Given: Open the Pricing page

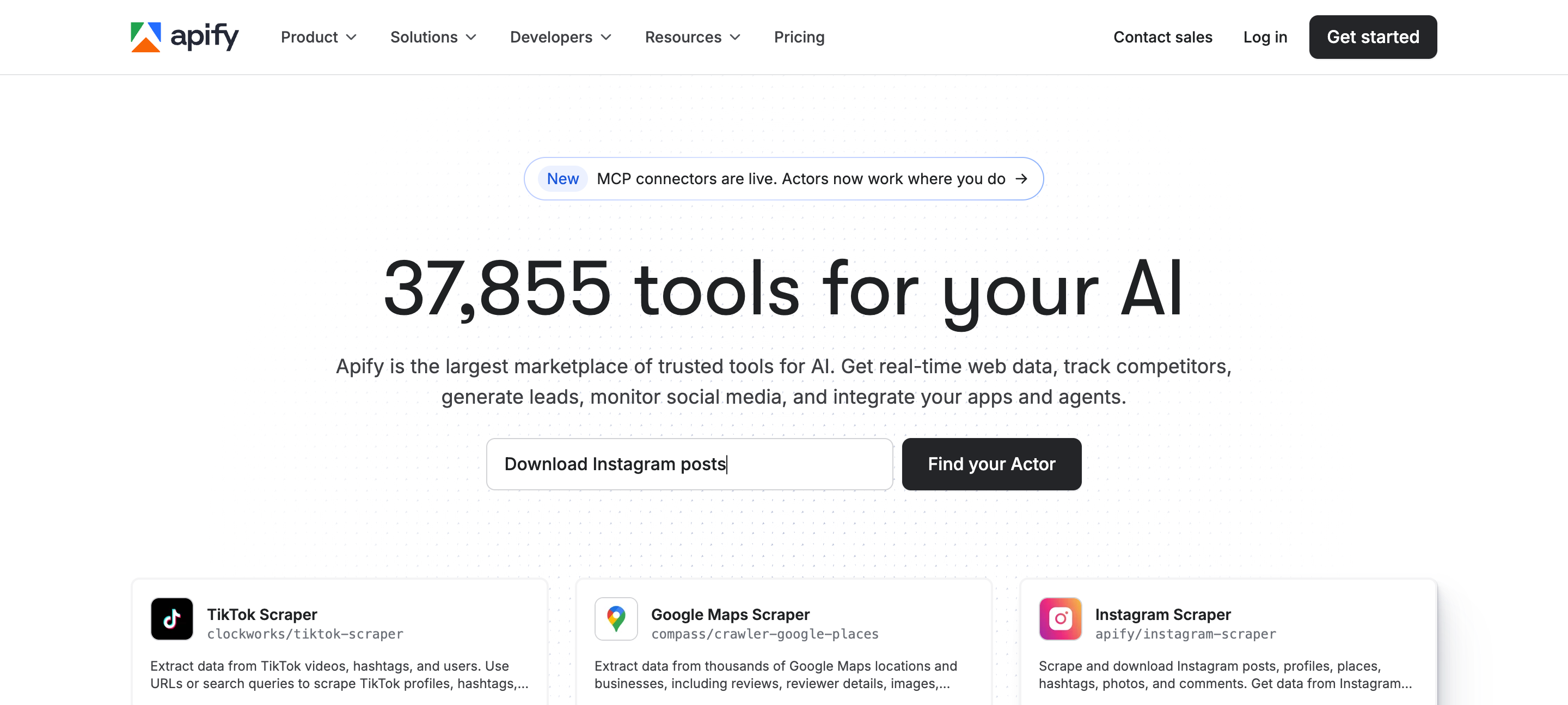Looking at the screenshot, I should pos(799,37).
